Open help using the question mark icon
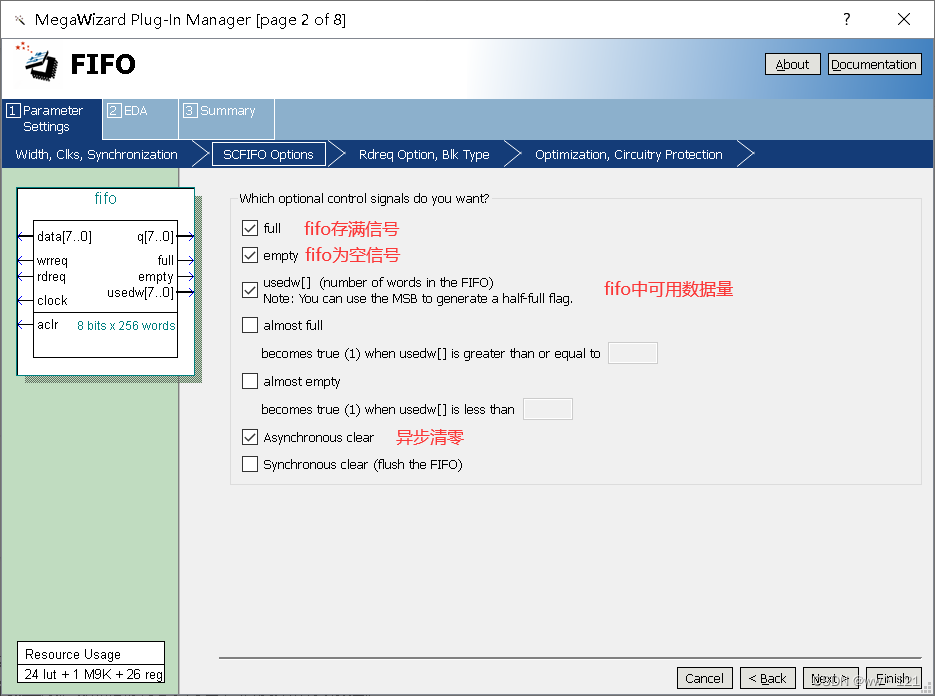Image resolution: width=935 pixels, height=696 pixels. [x=845, y=18]
